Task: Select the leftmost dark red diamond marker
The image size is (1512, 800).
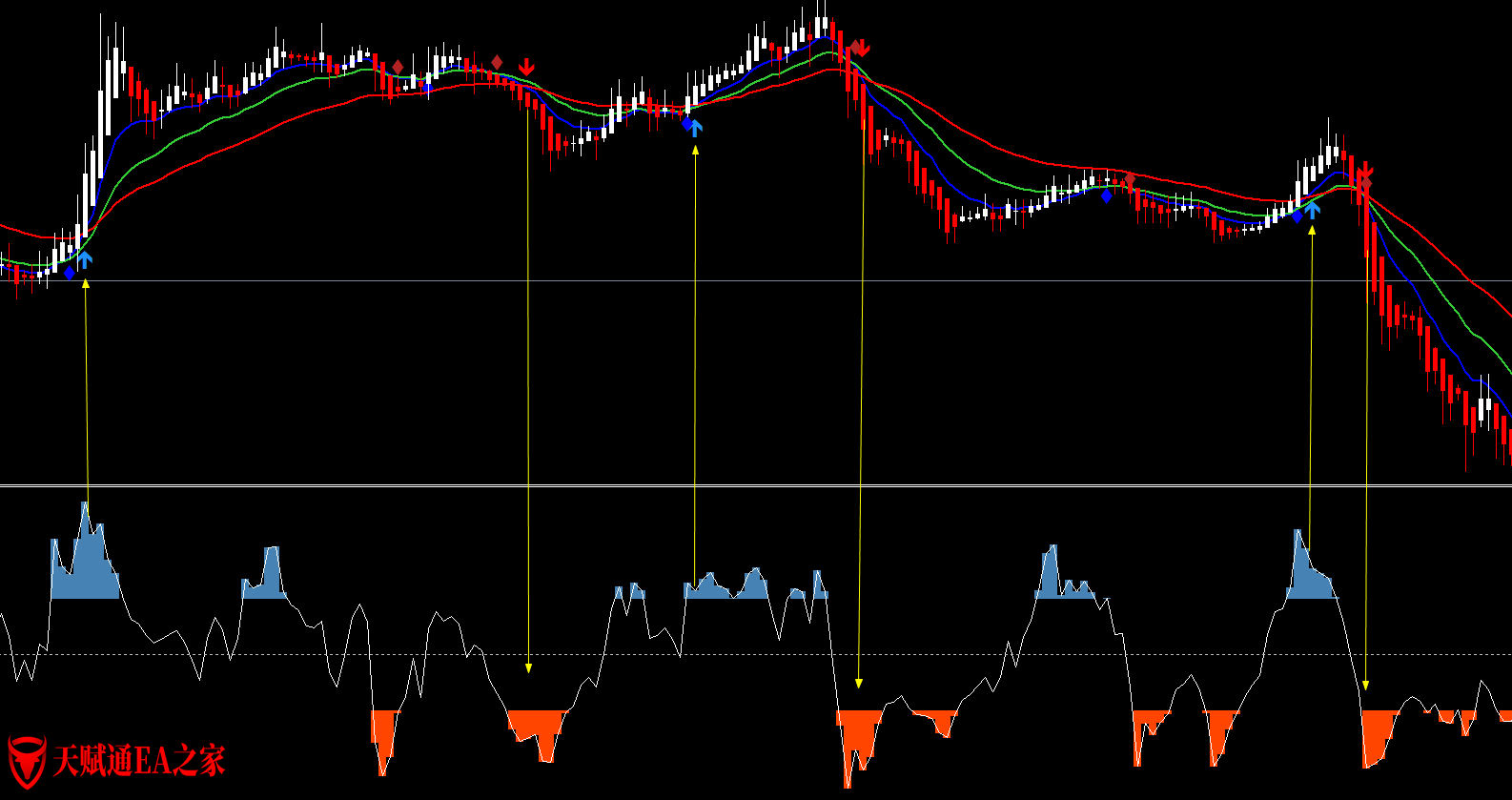Action: (398, 67)
